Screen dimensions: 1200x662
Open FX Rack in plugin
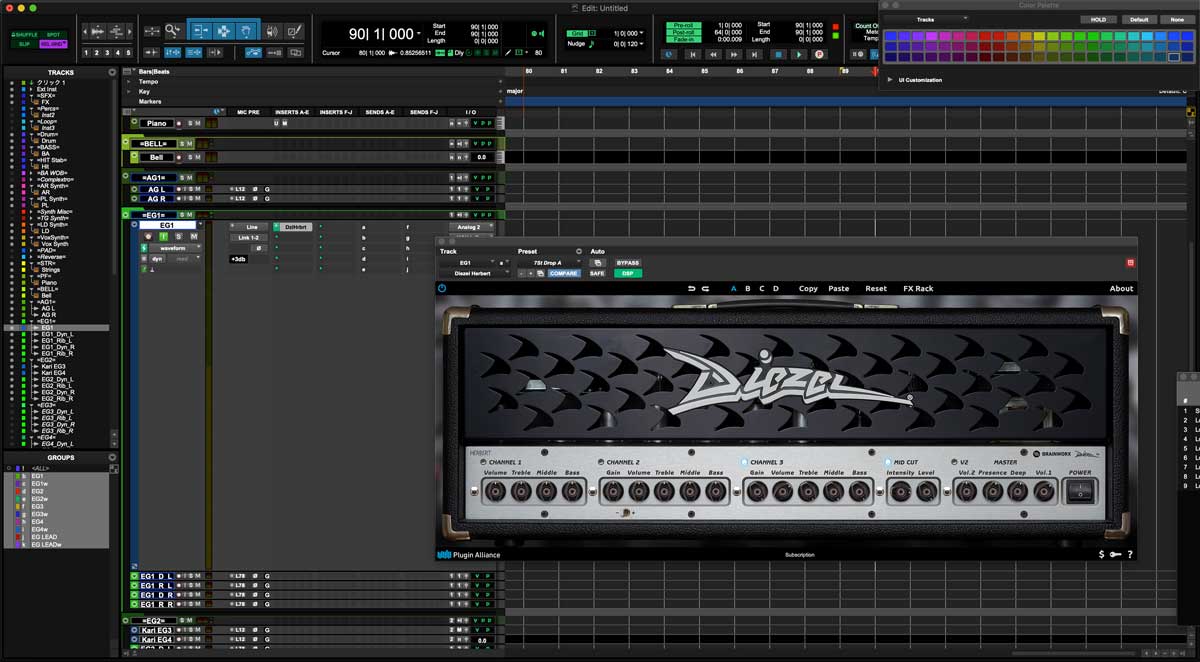[918, 288]
